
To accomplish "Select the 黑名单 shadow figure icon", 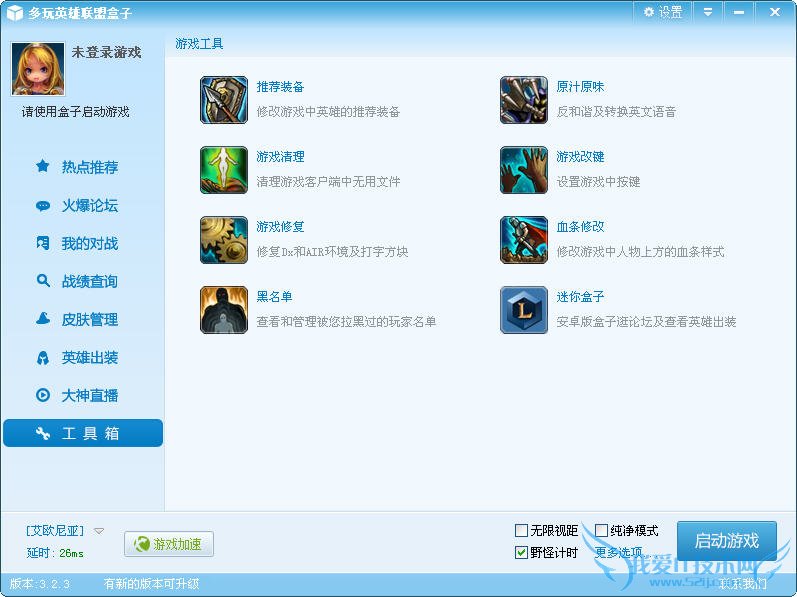I will (x=224, y=310).
